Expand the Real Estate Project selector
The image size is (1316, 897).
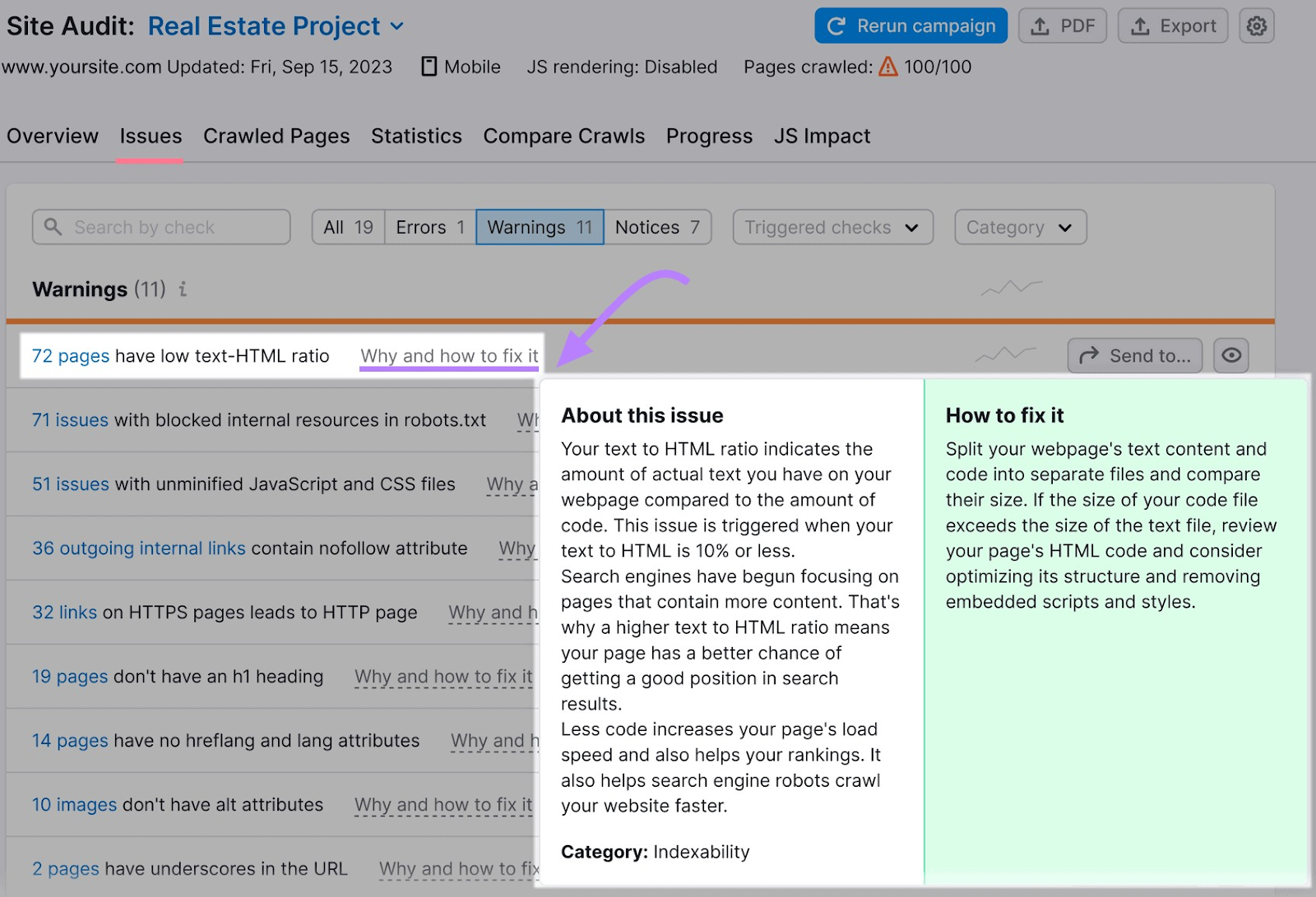click(x=397, y=25)
